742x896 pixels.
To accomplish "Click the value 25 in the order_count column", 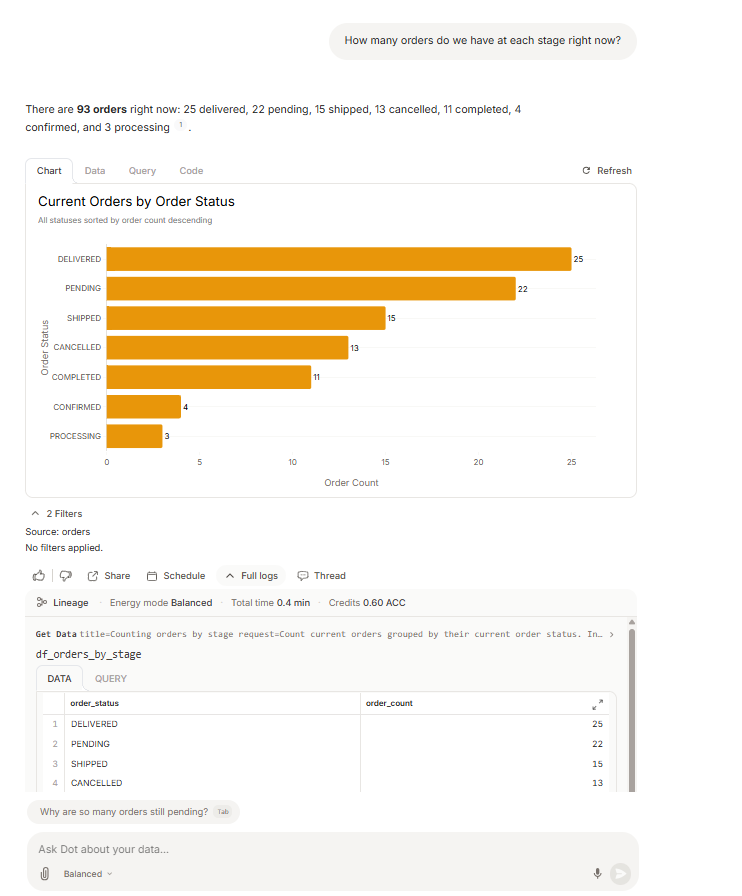I will click(x=597, y=724).
